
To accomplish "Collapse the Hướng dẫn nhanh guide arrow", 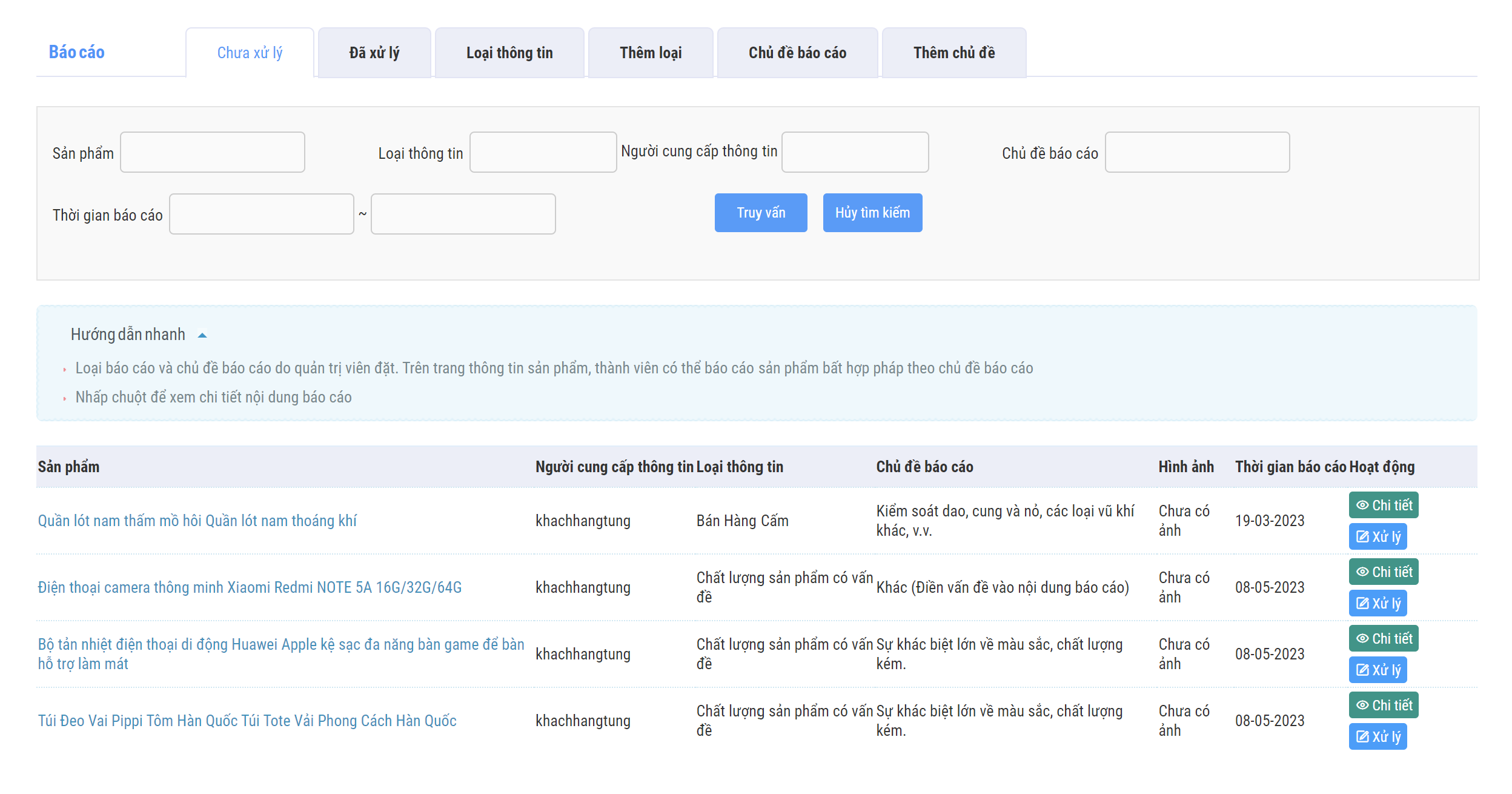I will pyautogui.click(x=202, y=335).
